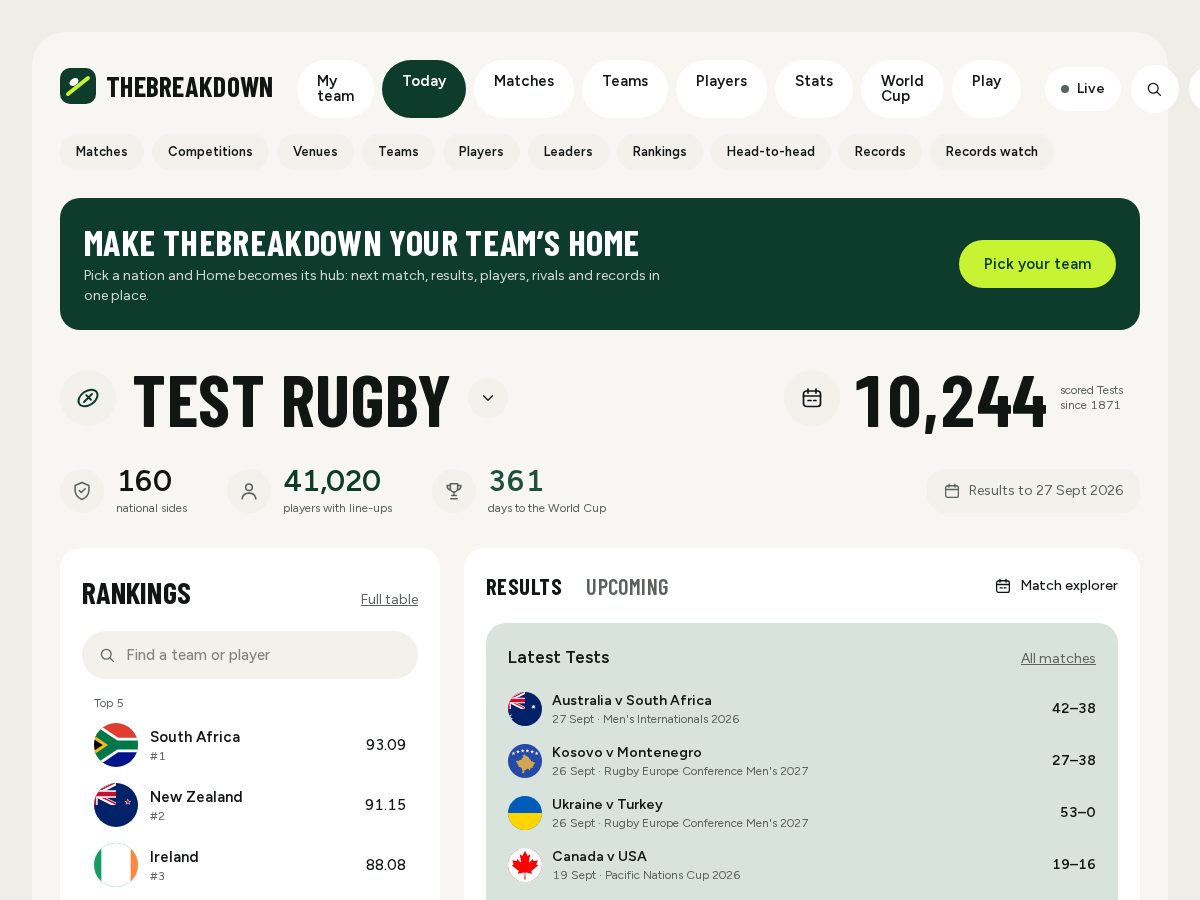
Task: Click Ukraine flag in Latest Tests
Action: click(525, 813)
